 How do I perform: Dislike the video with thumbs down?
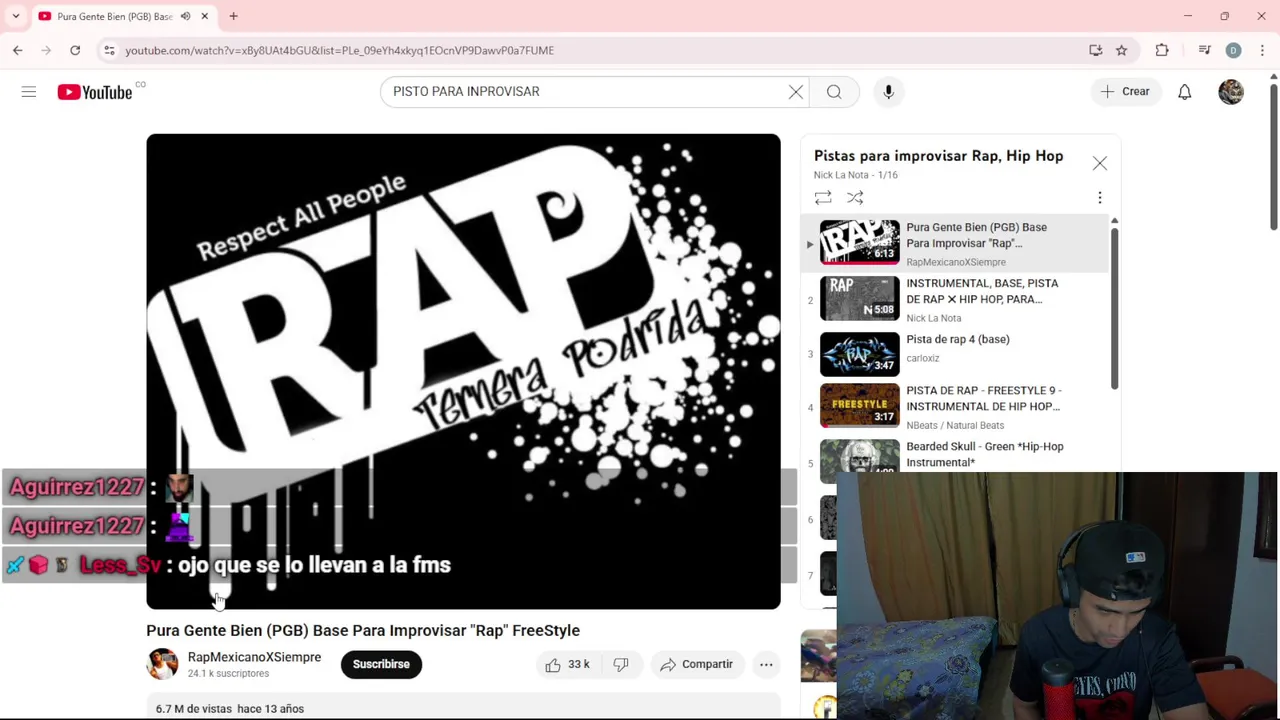pyautogui.click(x=621, y=665)
